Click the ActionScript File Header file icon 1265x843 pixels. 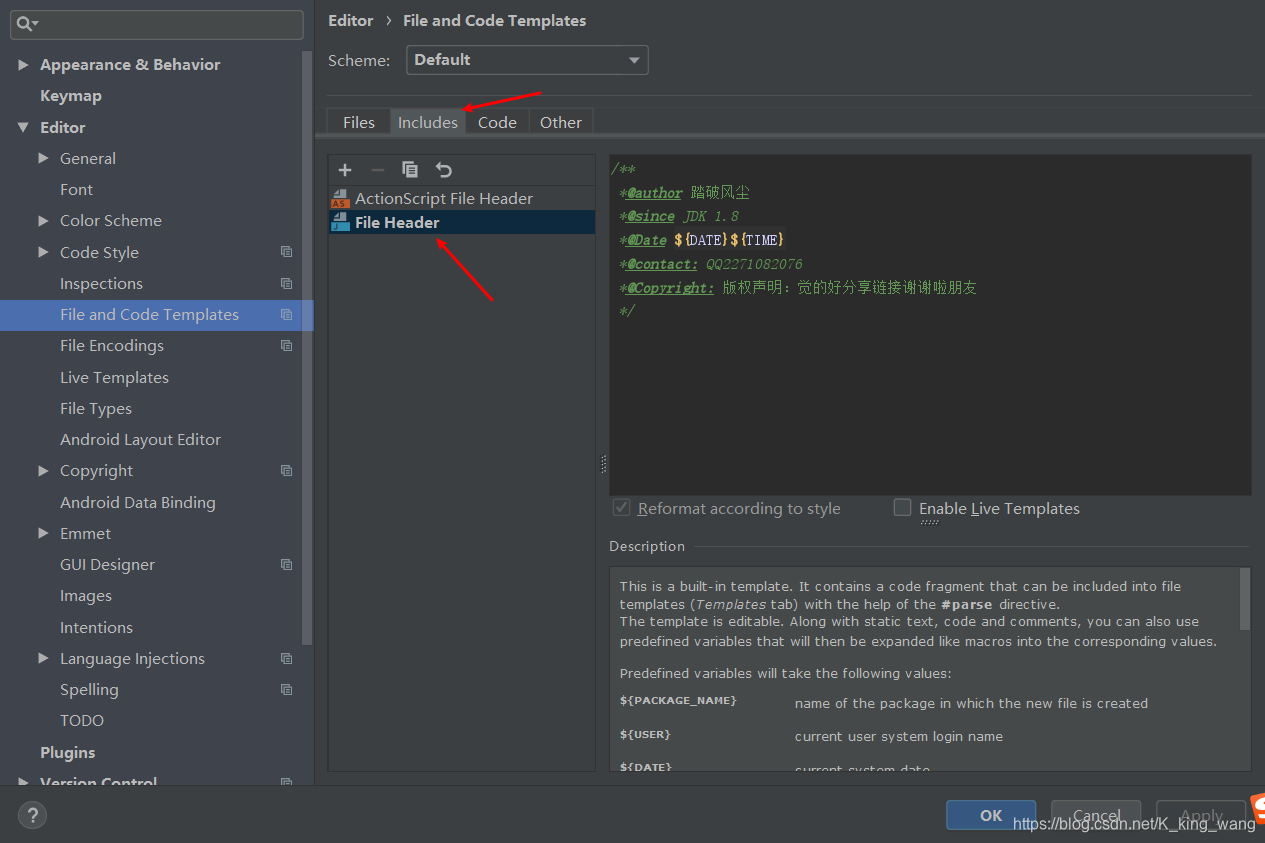340,198
